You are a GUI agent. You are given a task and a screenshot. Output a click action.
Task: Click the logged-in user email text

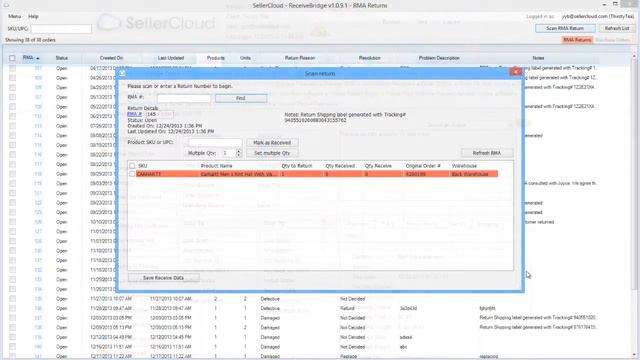(x=598, y=16)
